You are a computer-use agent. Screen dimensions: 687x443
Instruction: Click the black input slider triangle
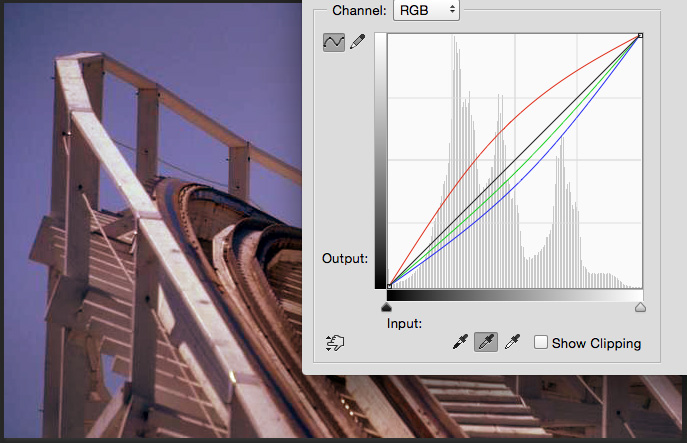pyautogui.click(x=386, y=307)
